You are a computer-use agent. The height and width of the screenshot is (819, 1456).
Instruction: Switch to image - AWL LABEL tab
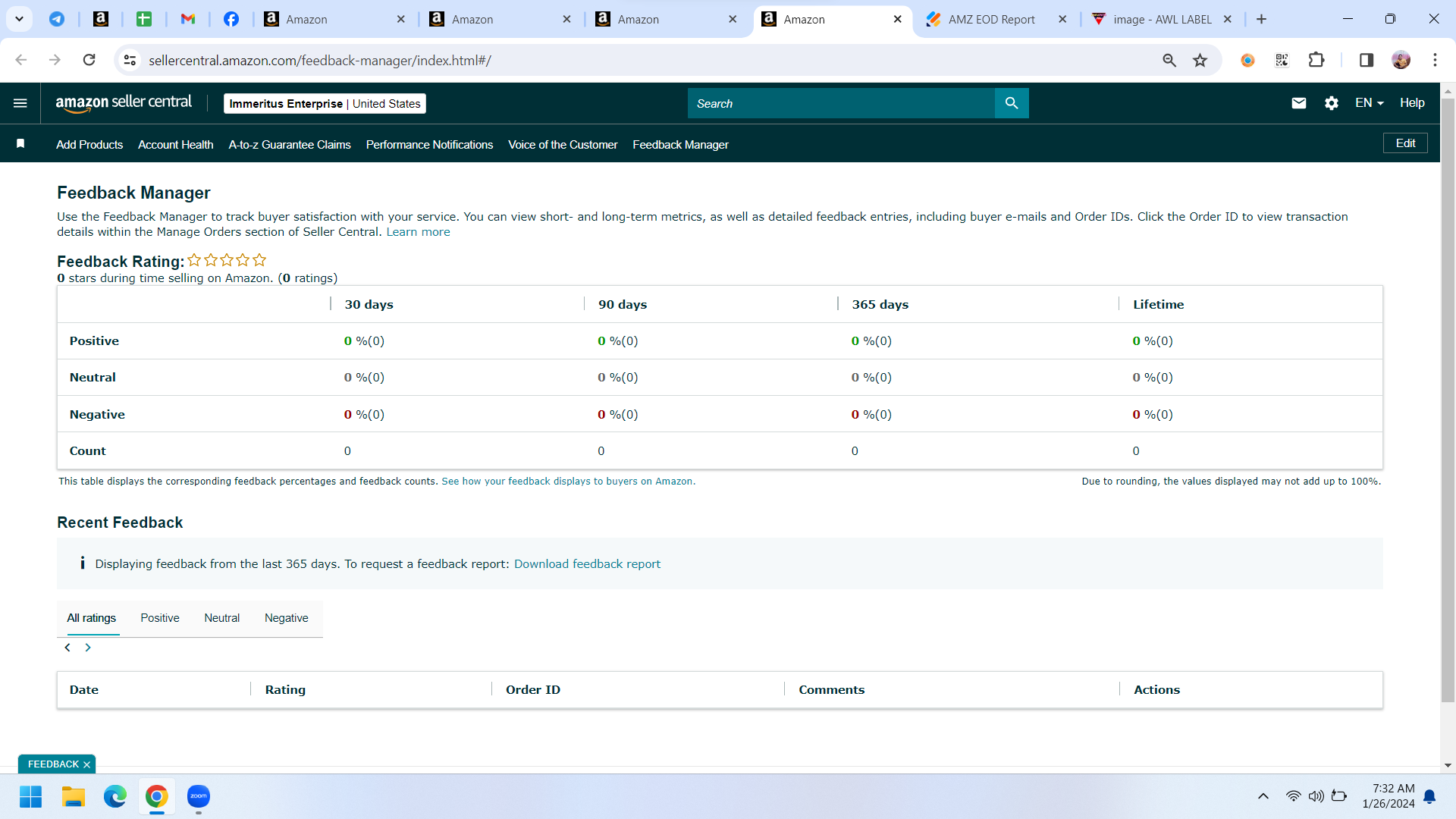[x=1162, y=20]
